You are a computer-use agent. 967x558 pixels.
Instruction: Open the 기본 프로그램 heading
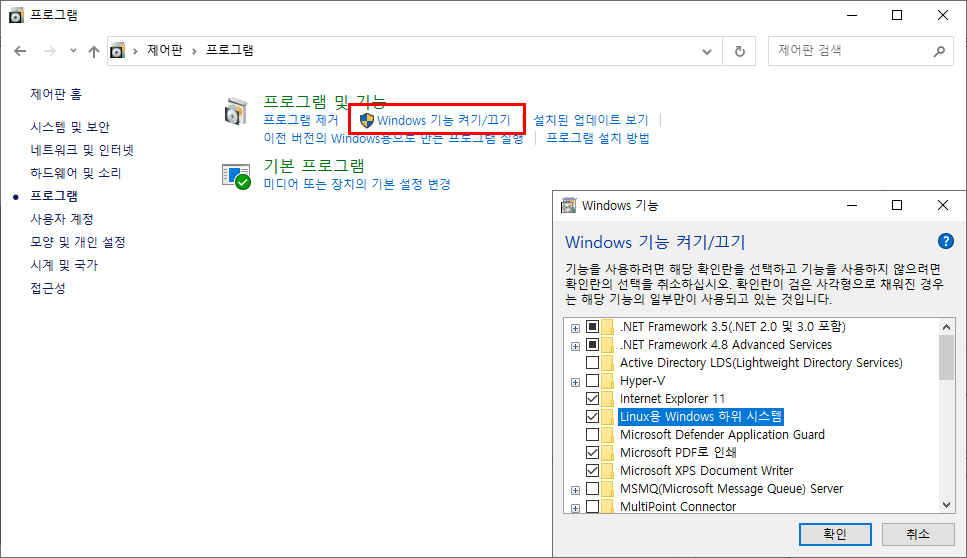pyautogui.click(x=314, y=166)
